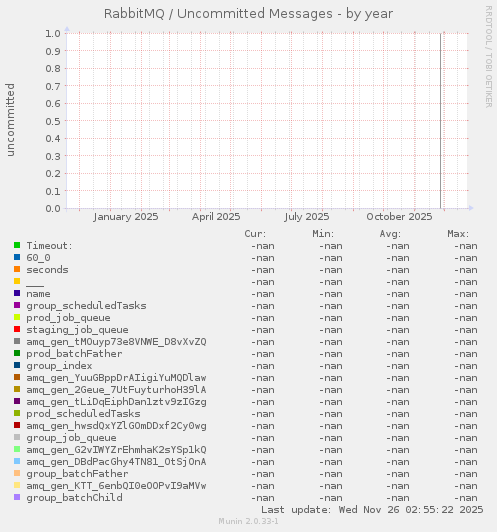Click the 'Cur:' column header
Screen dimensions: 497x532
tap(255, 234)
